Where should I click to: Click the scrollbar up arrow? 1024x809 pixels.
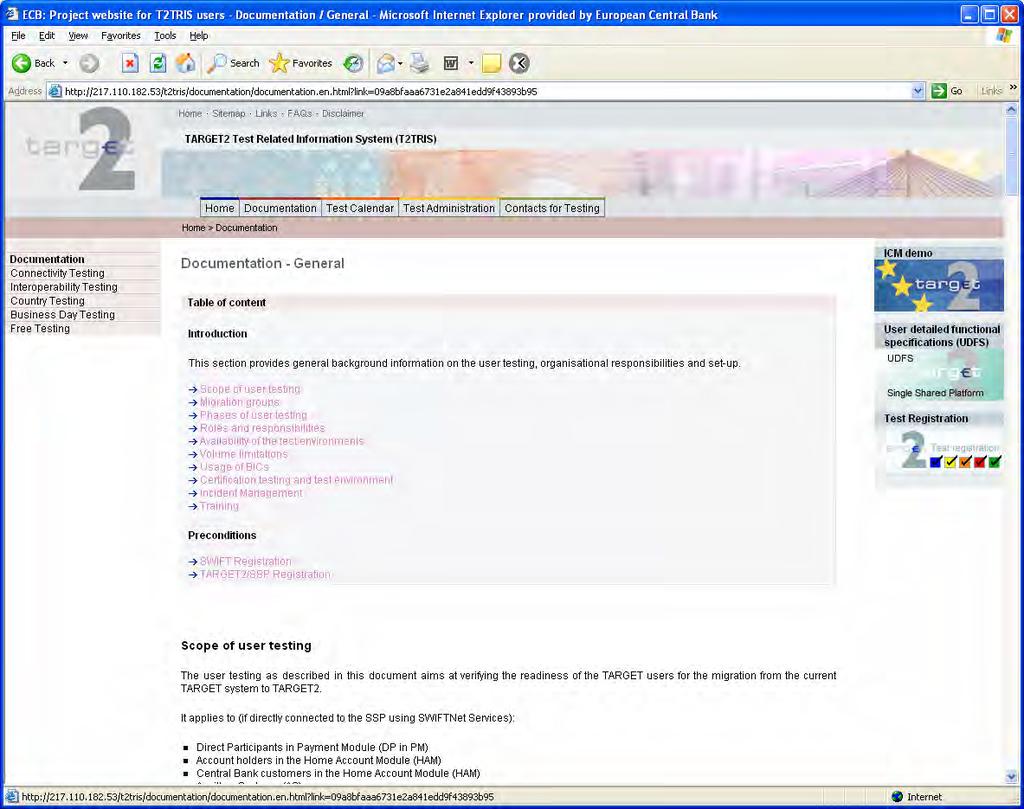coord(1012,110)
